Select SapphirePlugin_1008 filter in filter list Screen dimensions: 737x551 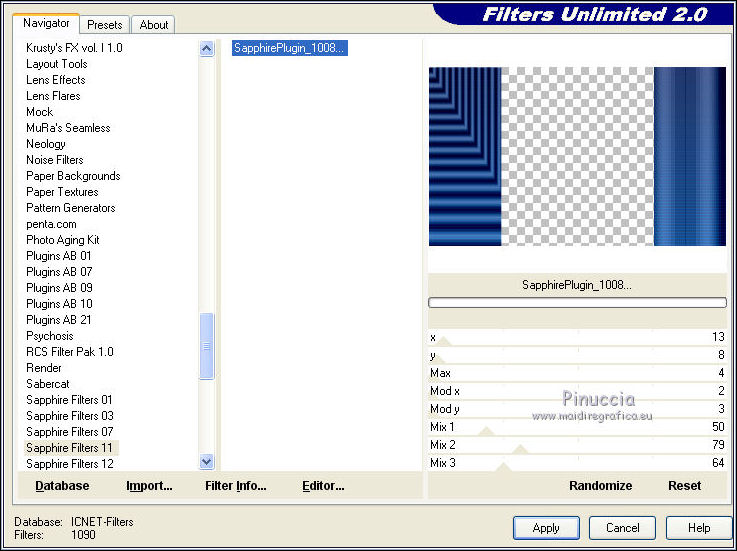[x=290, y=48]
